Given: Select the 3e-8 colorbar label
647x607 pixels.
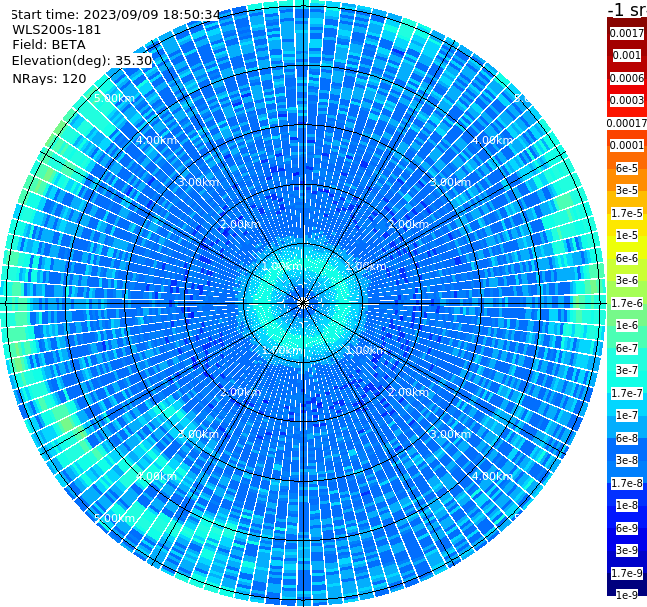Looking at the screenshot, I should pos(627,460).
